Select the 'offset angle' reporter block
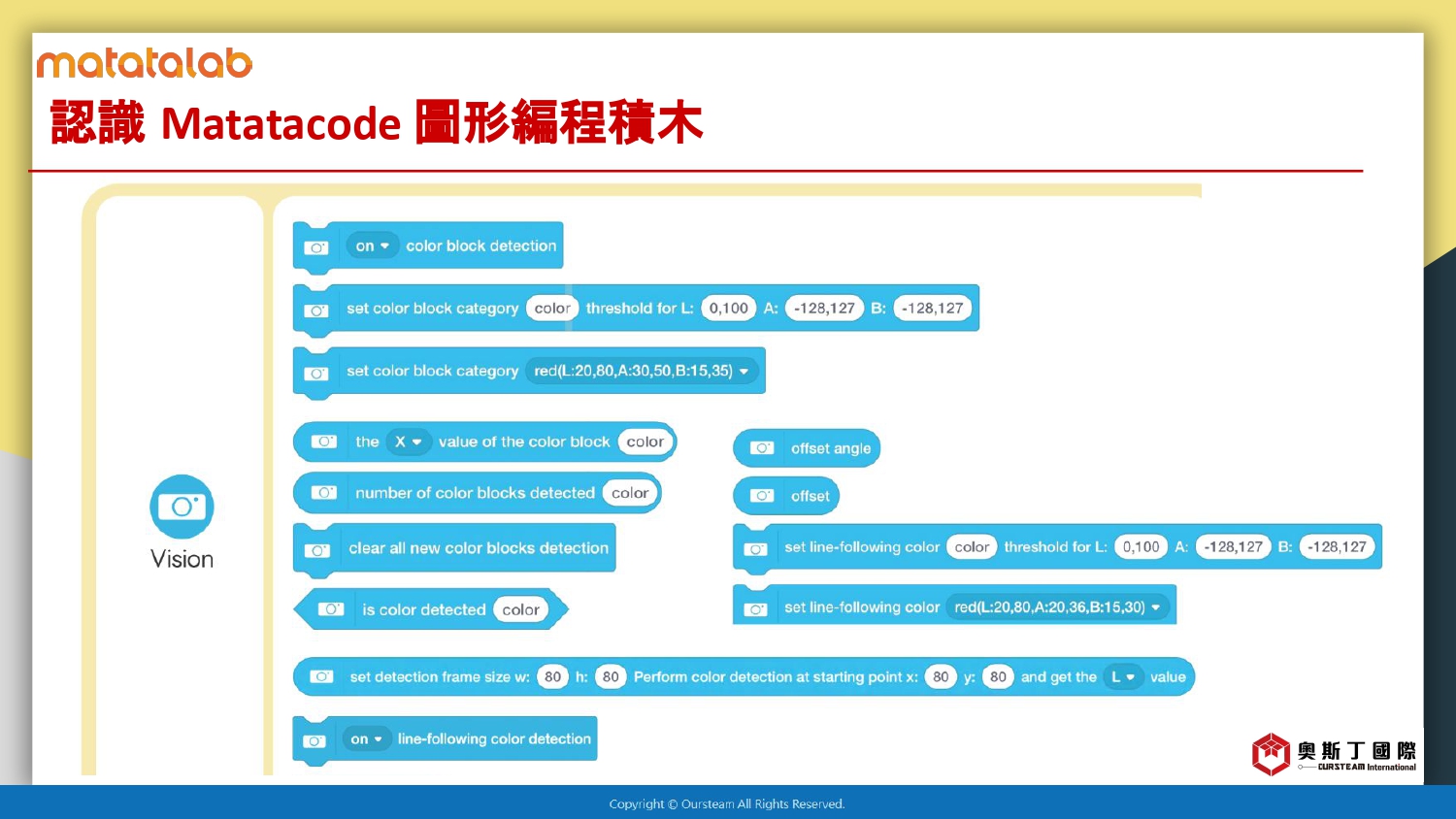Image resolution: width=1456 pixels, height=819 pixels. pos(807,448)
